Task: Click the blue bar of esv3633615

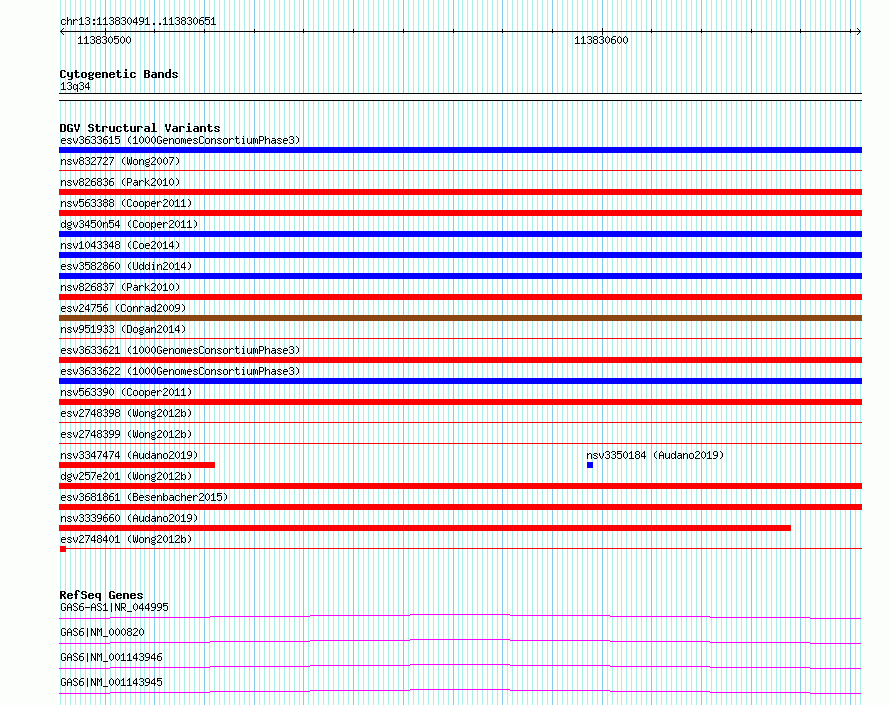Action: click(x=460, y=150)
